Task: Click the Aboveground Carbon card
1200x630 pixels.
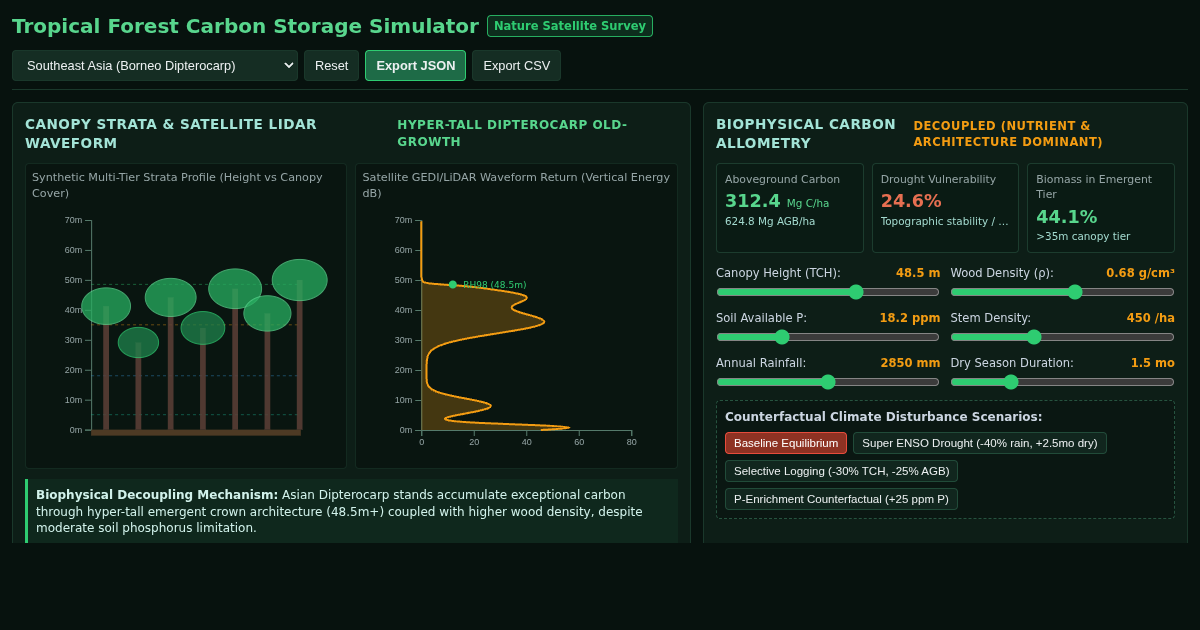Action: click(790, 208)
